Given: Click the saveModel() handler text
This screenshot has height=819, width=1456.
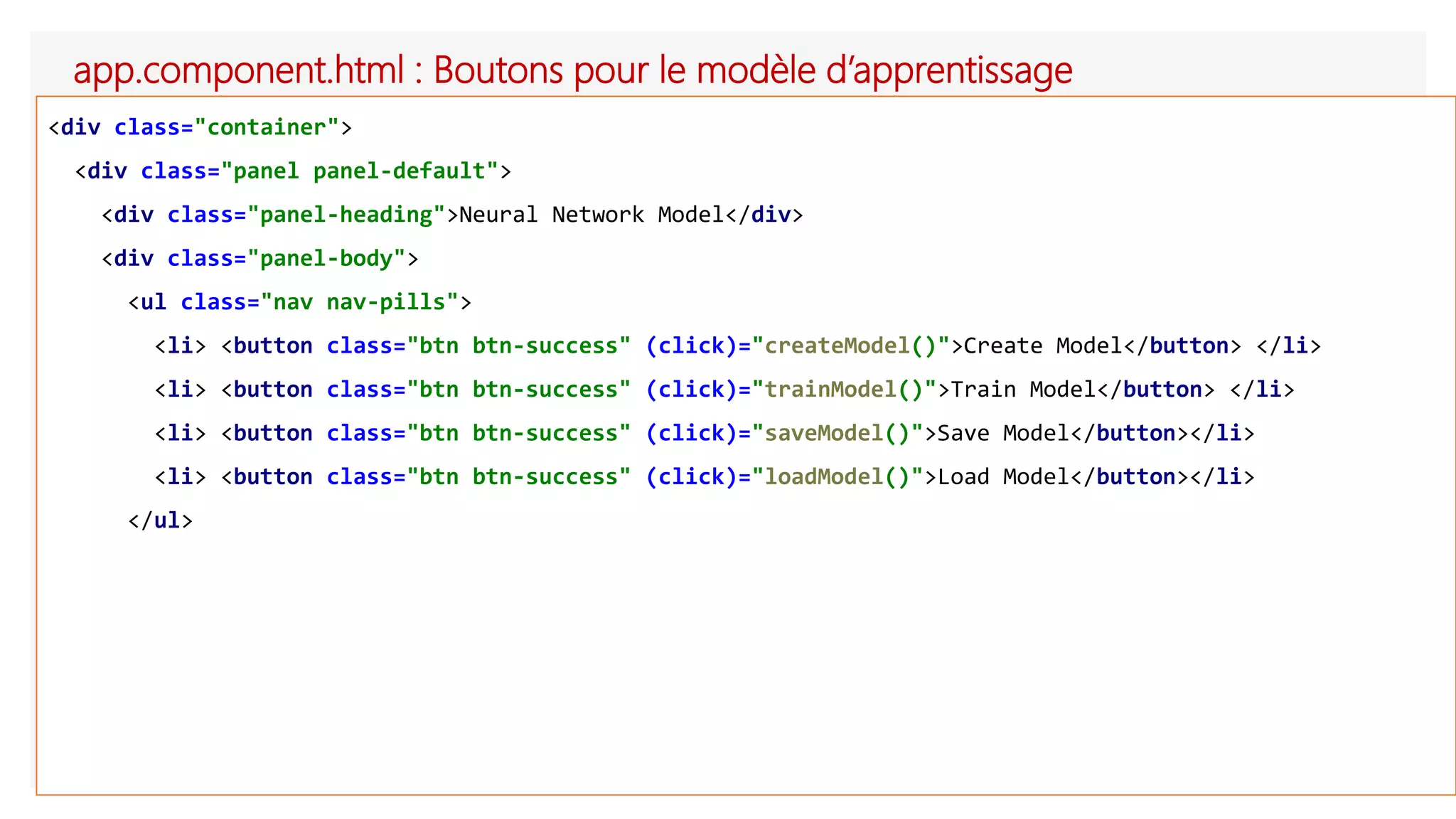Looking at the screenshot, I should pyautogui.click(x=837, y=434).
